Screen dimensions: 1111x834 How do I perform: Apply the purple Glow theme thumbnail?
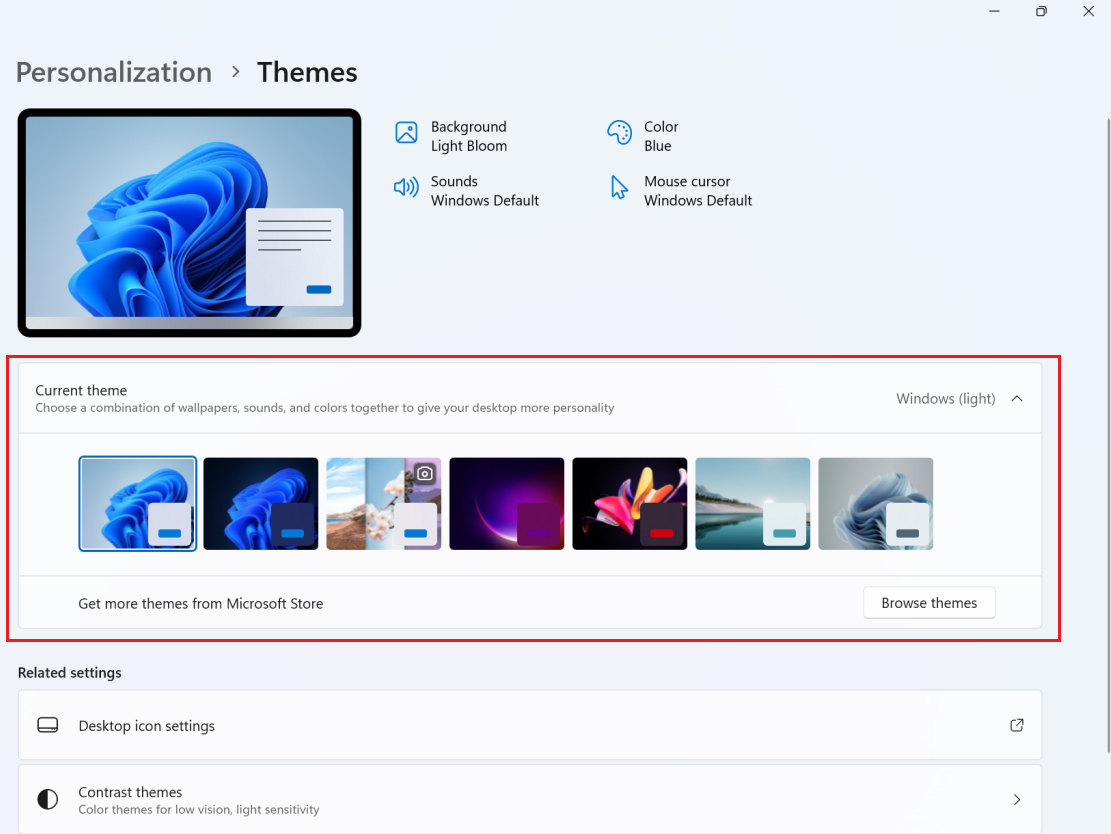click(x=507, y=503)
